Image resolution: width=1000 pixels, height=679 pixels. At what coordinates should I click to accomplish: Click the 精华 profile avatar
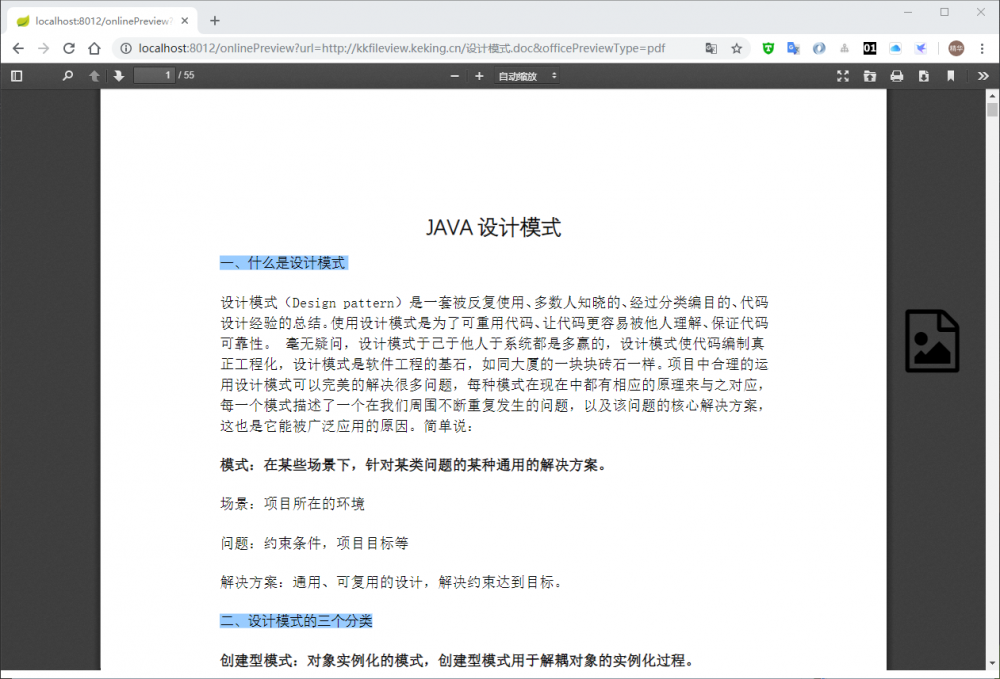pos(955,47)
